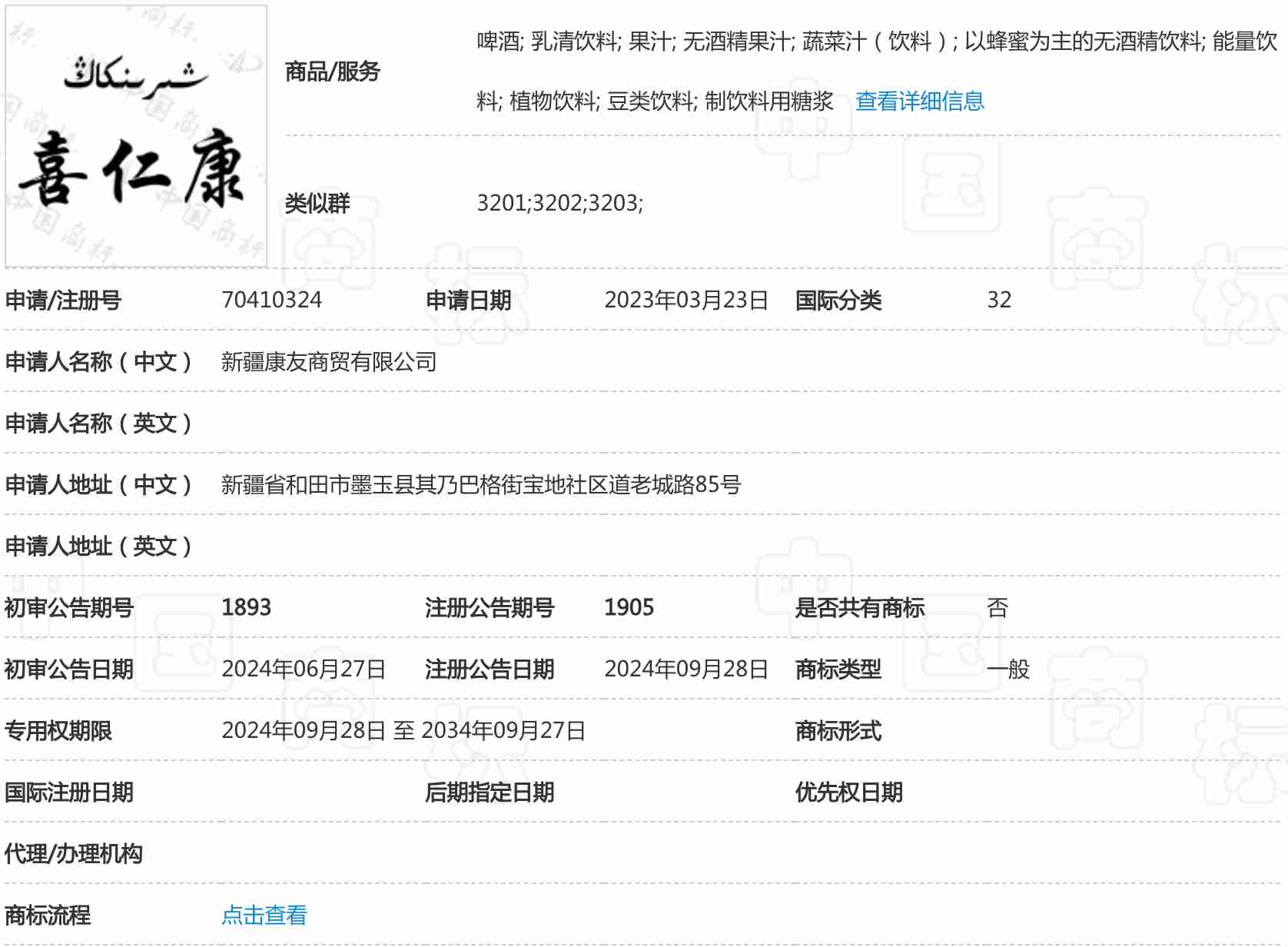This screenshot has width=1288, height=947.
Task: Click the 商标流程 label
Action: pyautogui.click(x=48, y=915)
